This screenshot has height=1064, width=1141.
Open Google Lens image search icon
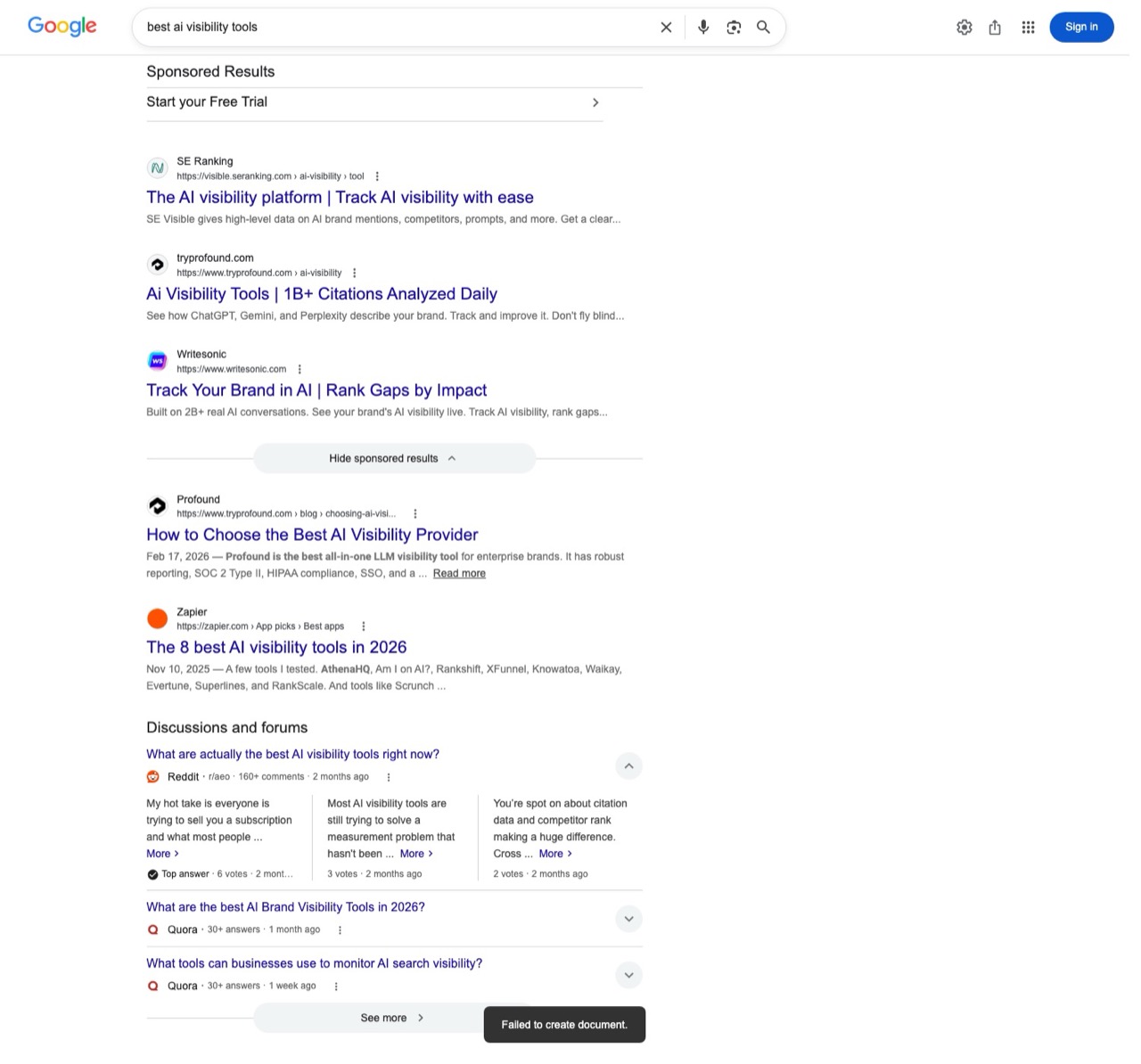[734, 28]
